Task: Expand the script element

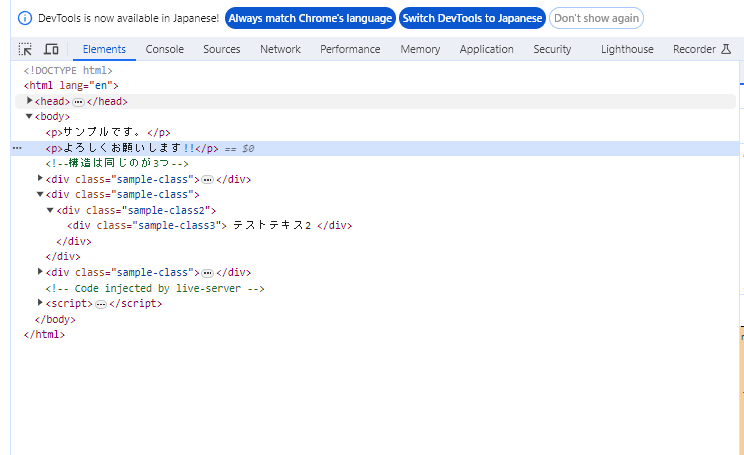Action: [40, 303]
